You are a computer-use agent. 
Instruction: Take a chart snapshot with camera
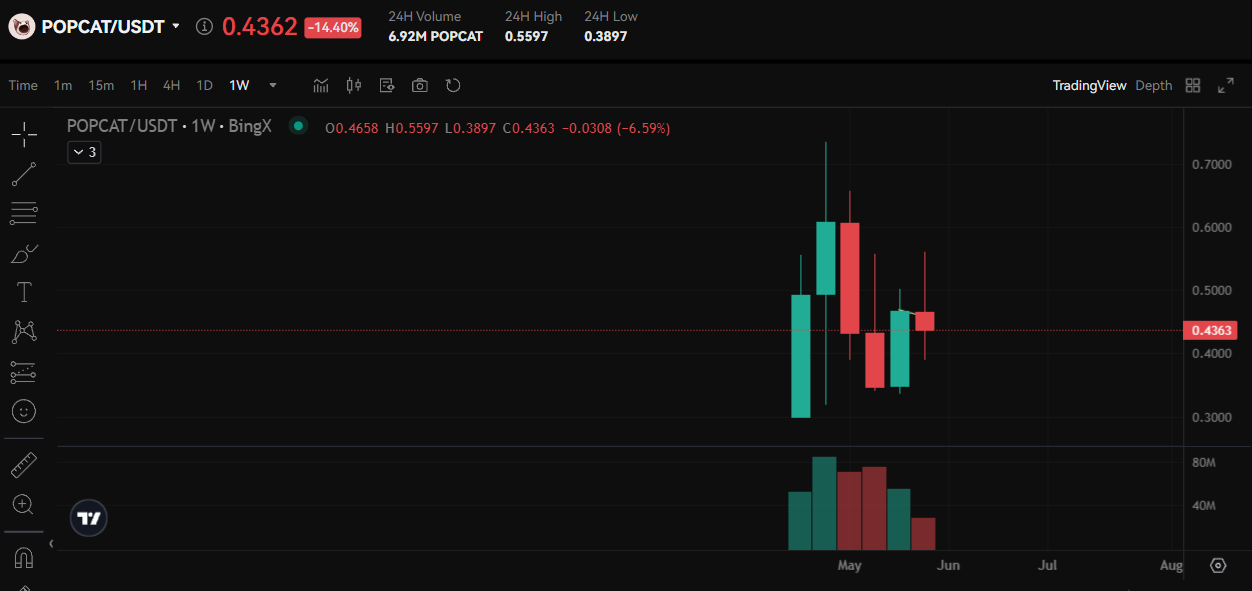[x=420, y=86]
